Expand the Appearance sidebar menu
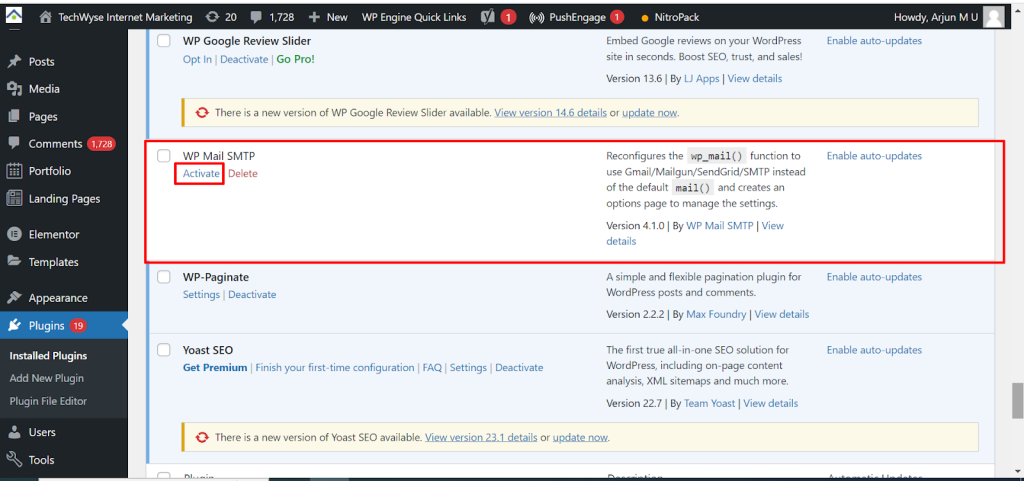 click(58, 298)
